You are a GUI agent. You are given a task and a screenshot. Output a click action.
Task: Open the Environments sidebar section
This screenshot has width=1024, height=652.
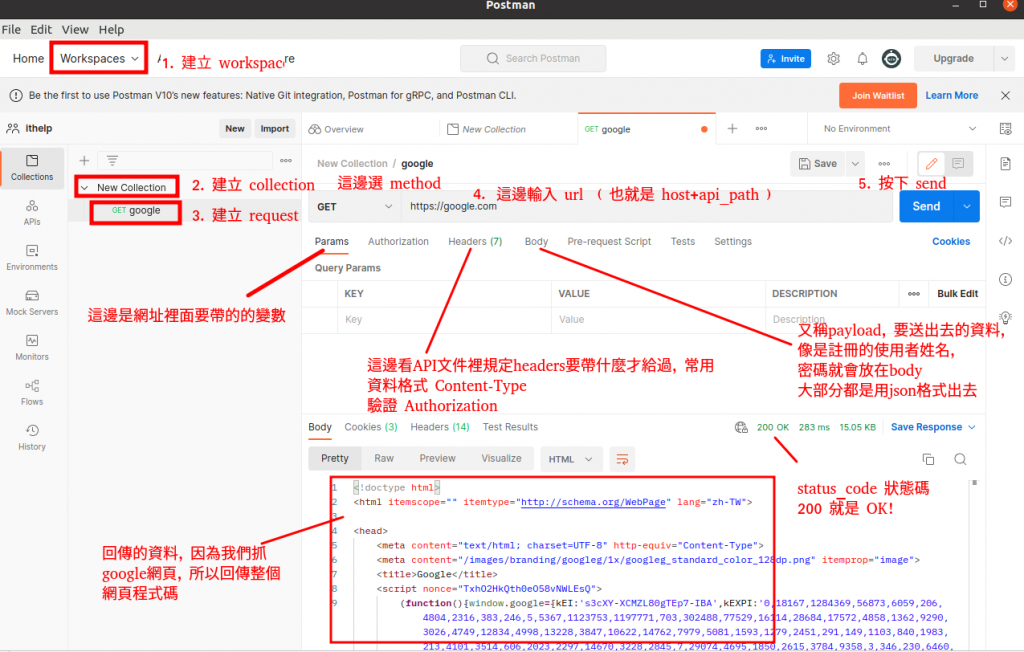point(32,258)
